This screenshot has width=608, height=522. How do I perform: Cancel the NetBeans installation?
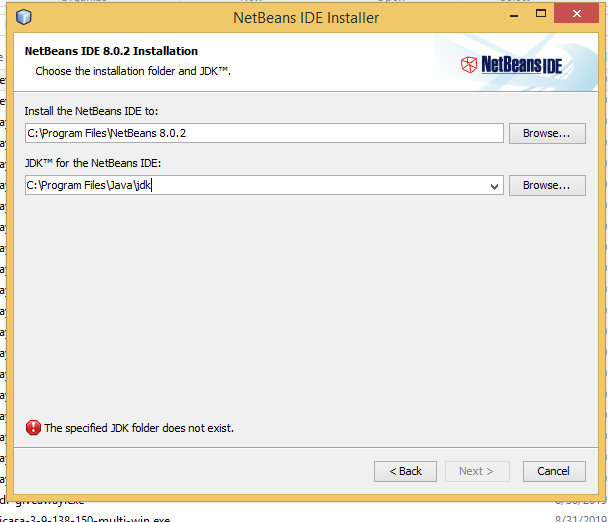(x=554, y=471)
